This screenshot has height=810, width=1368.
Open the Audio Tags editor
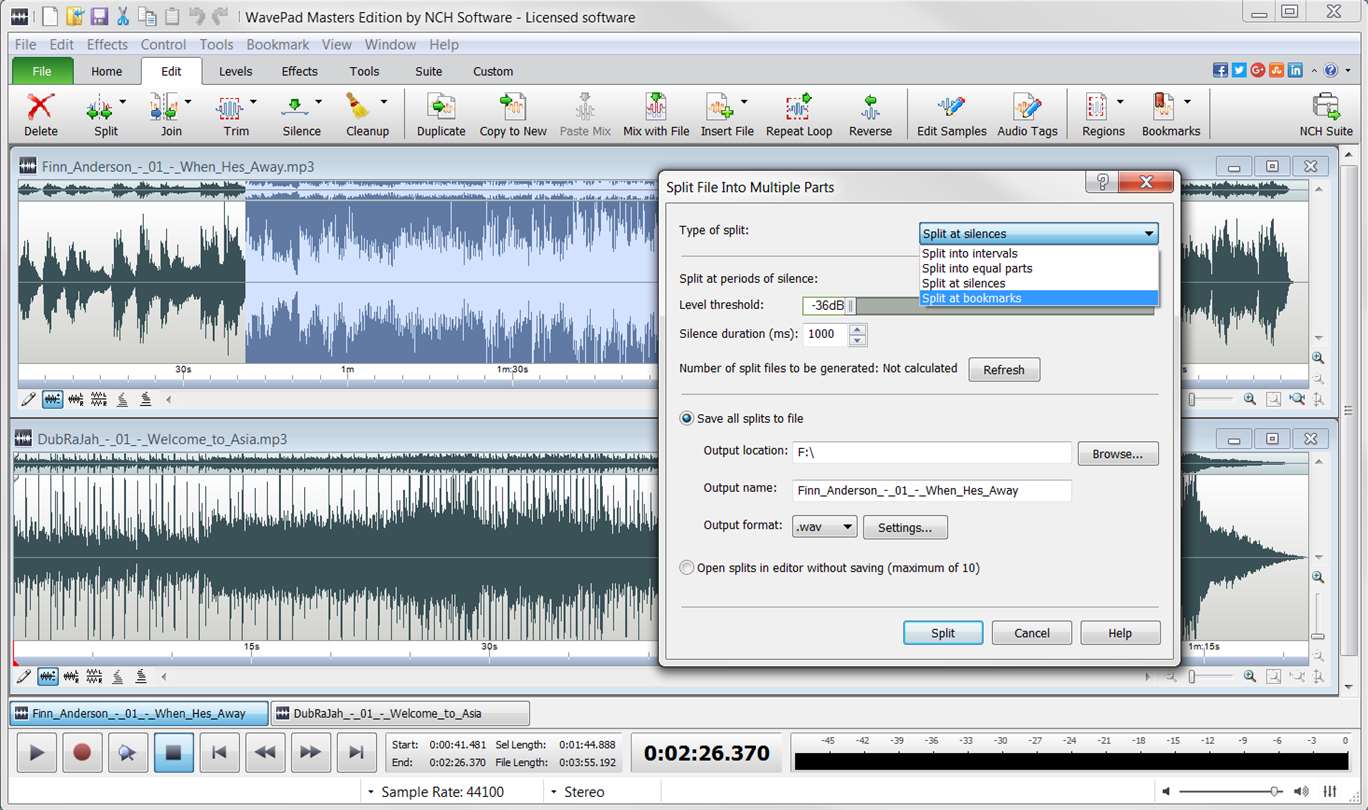click(x=1027, y=108)
